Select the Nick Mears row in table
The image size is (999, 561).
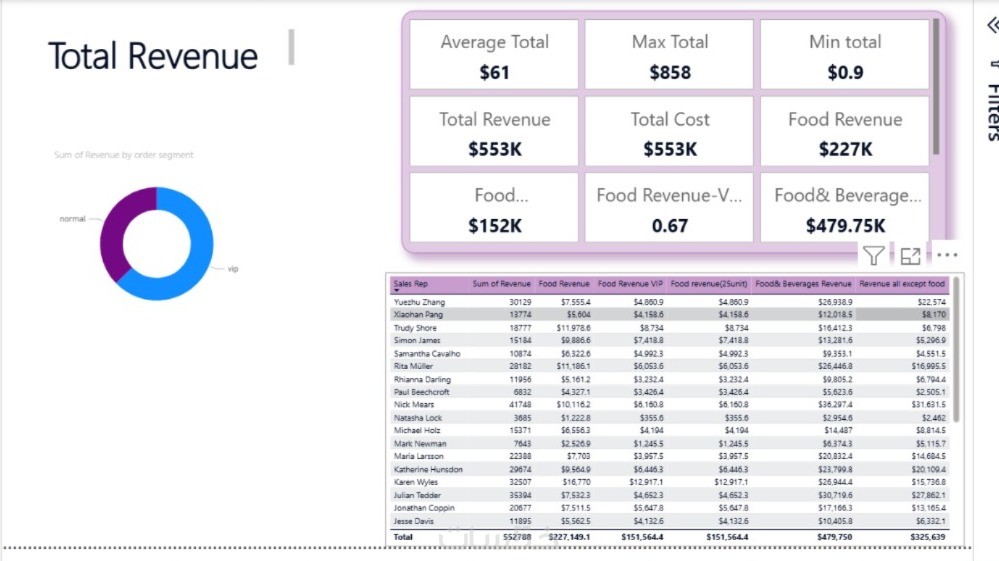[x=414, y=405]
